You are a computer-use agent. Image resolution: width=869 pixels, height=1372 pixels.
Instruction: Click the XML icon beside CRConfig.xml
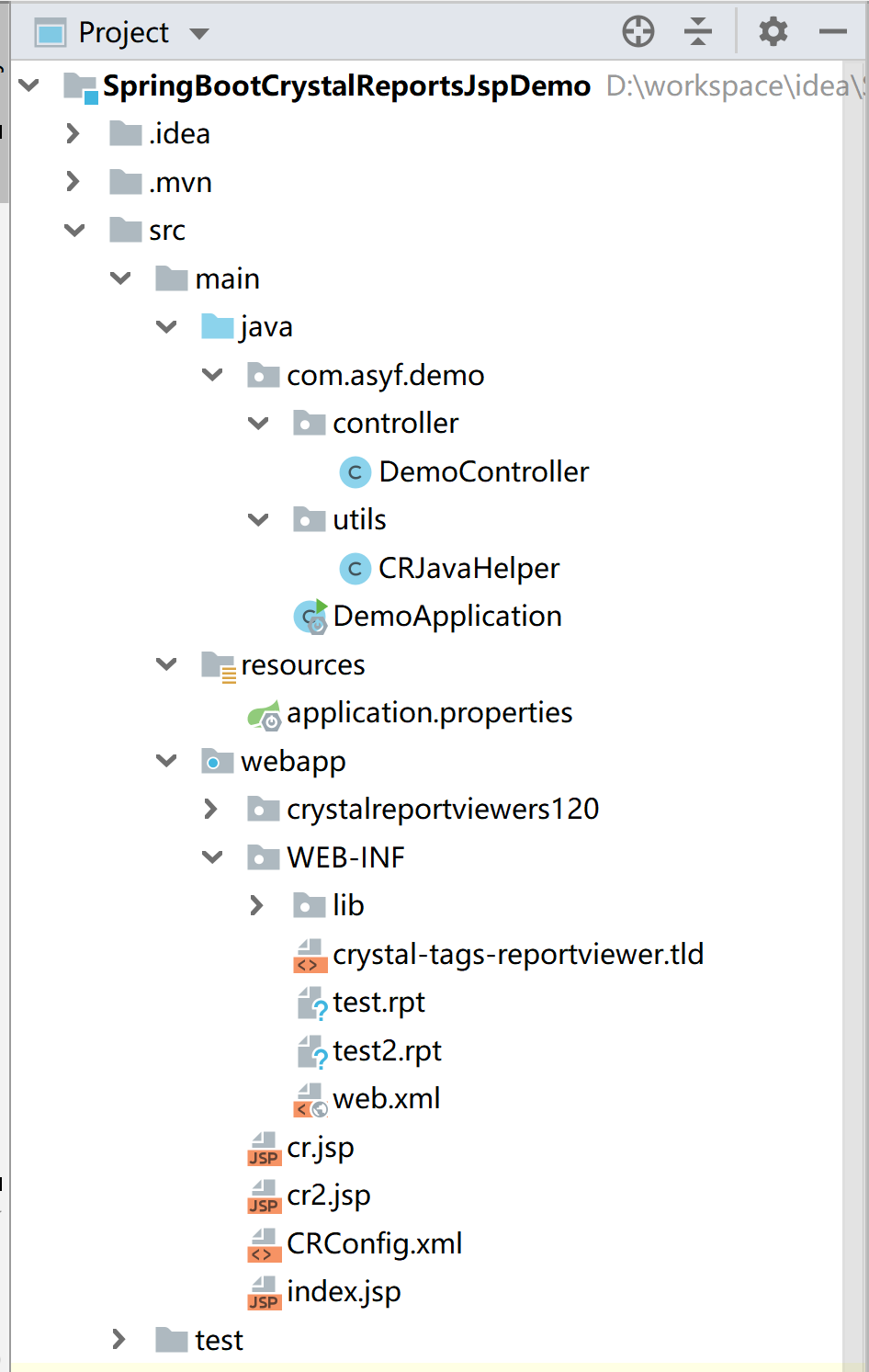264,1243
